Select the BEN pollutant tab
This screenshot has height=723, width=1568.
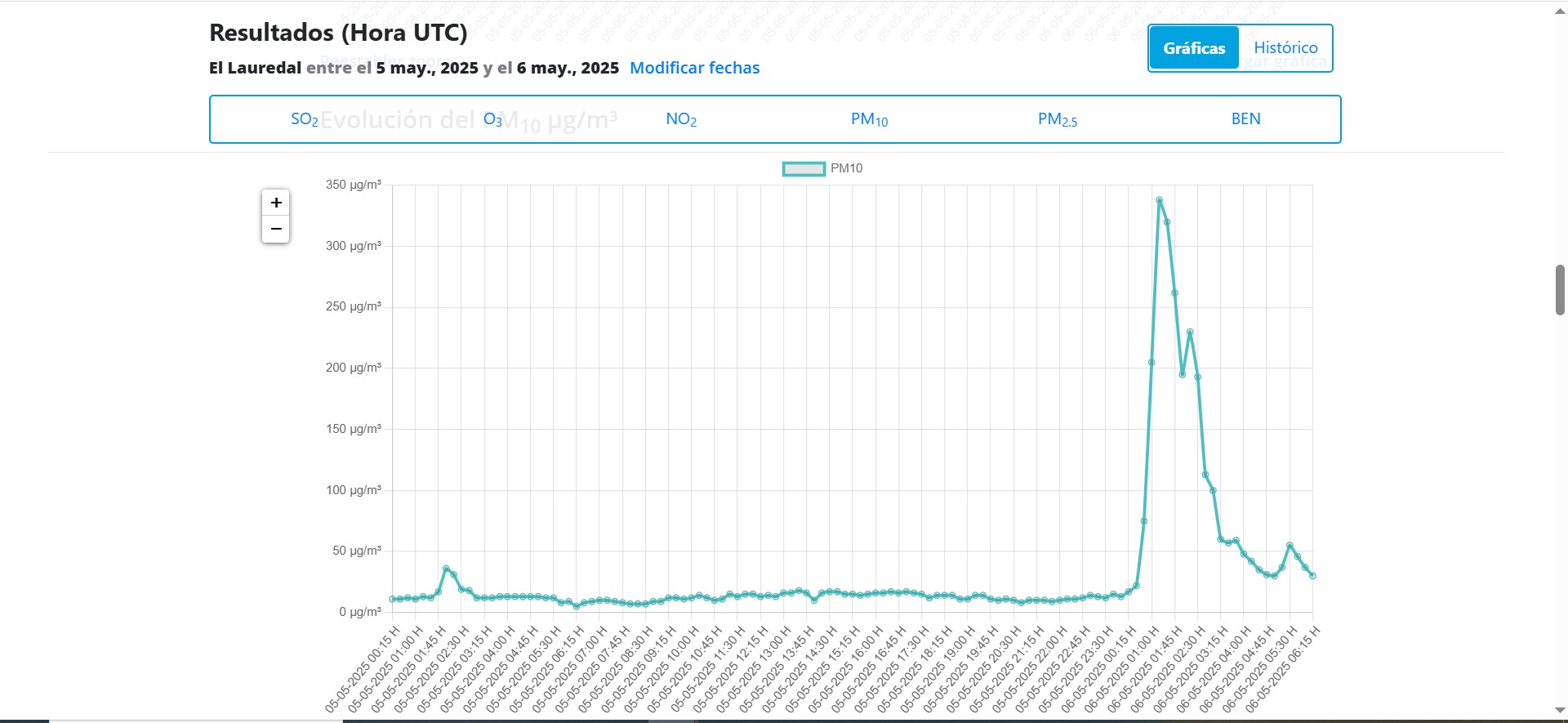click(x=1245, y=119)
